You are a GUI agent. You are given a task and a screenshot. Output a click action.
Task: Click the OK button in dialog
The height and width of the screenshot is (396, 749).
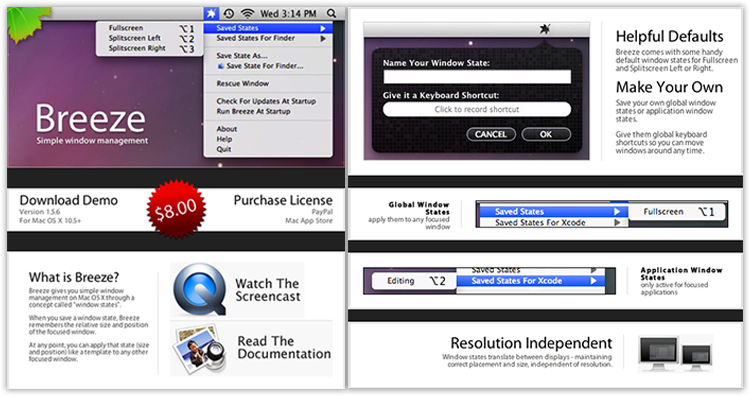click(x=546, y=134)
